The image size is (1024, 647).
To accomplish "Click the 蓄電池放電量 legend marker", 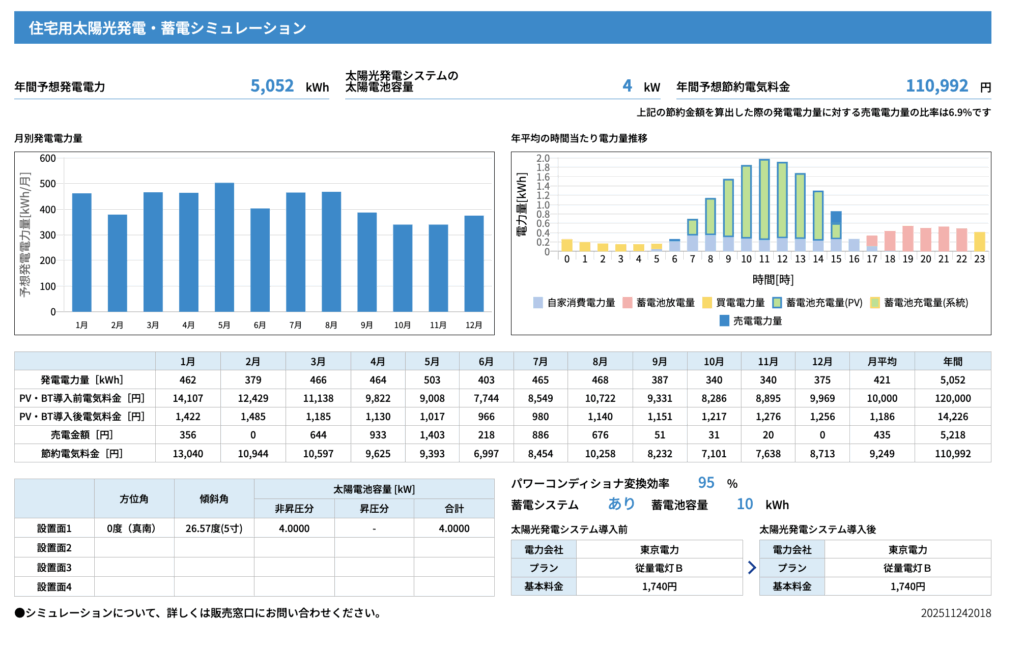I will [628, 302].
